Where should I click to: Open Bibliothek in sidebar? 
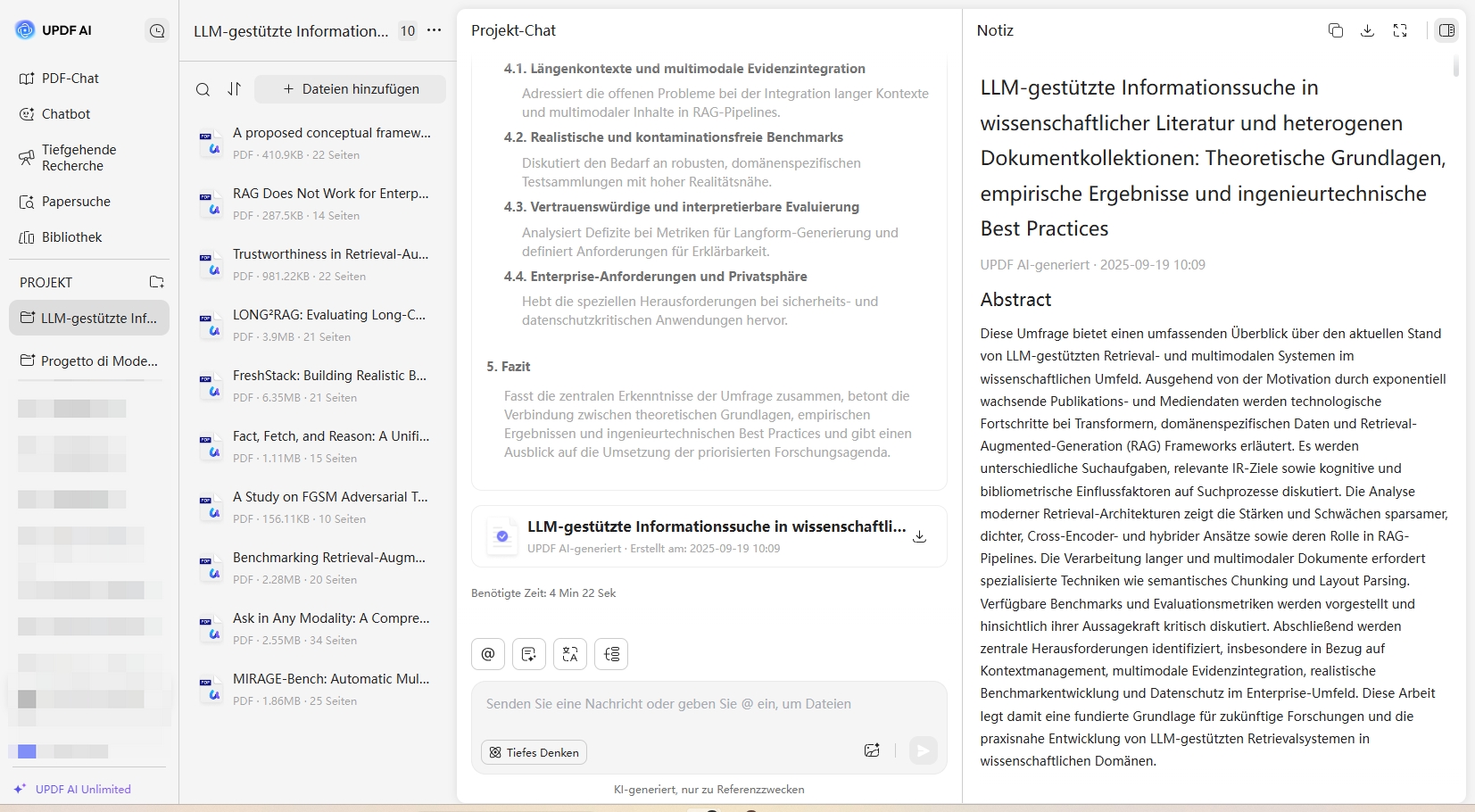[x=89, y=237]
